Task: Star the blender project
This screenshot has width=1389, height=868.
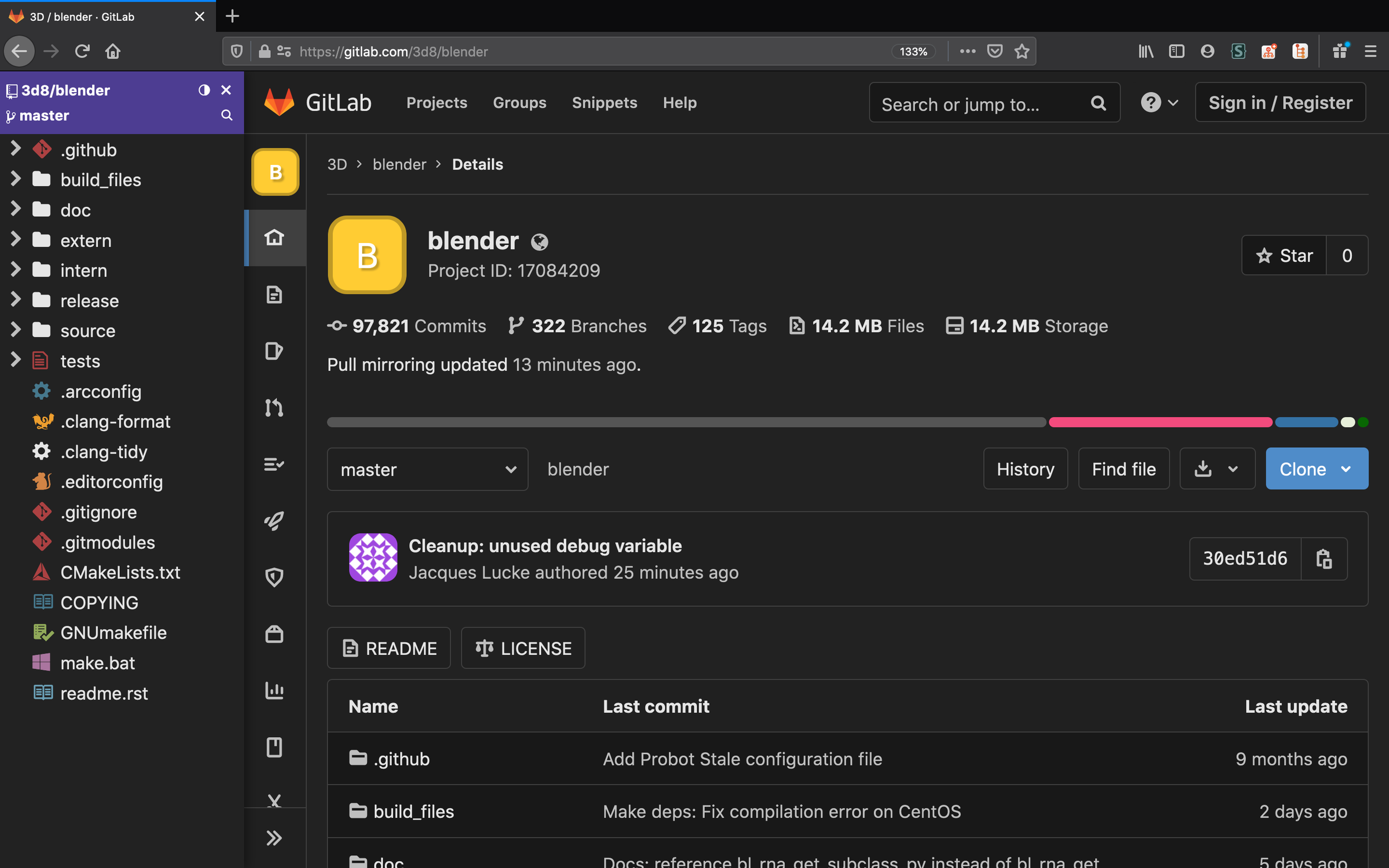Action: [1284, 255]
